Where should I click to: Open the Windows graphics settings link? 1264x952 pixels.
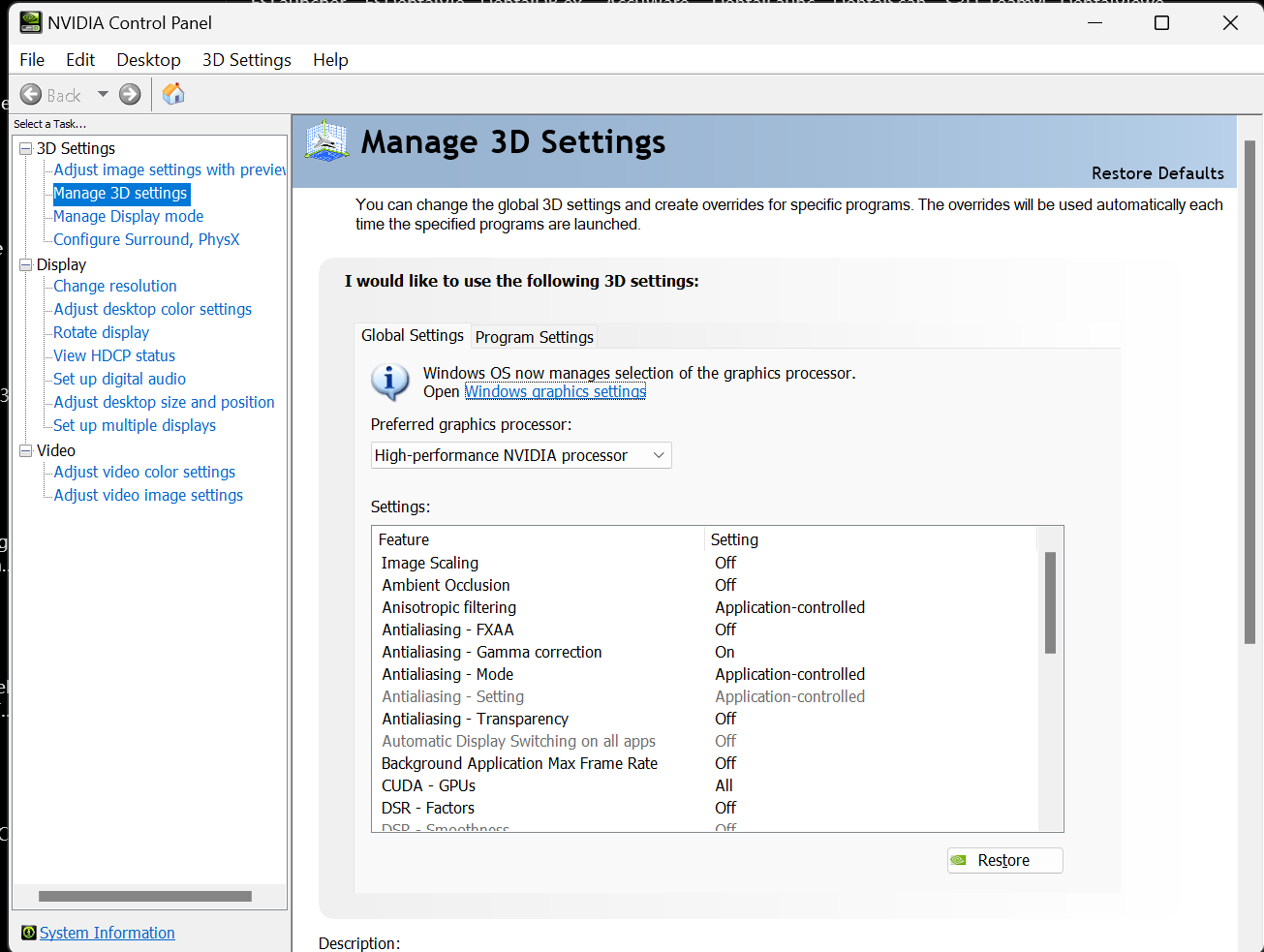(x=555, y=391)
